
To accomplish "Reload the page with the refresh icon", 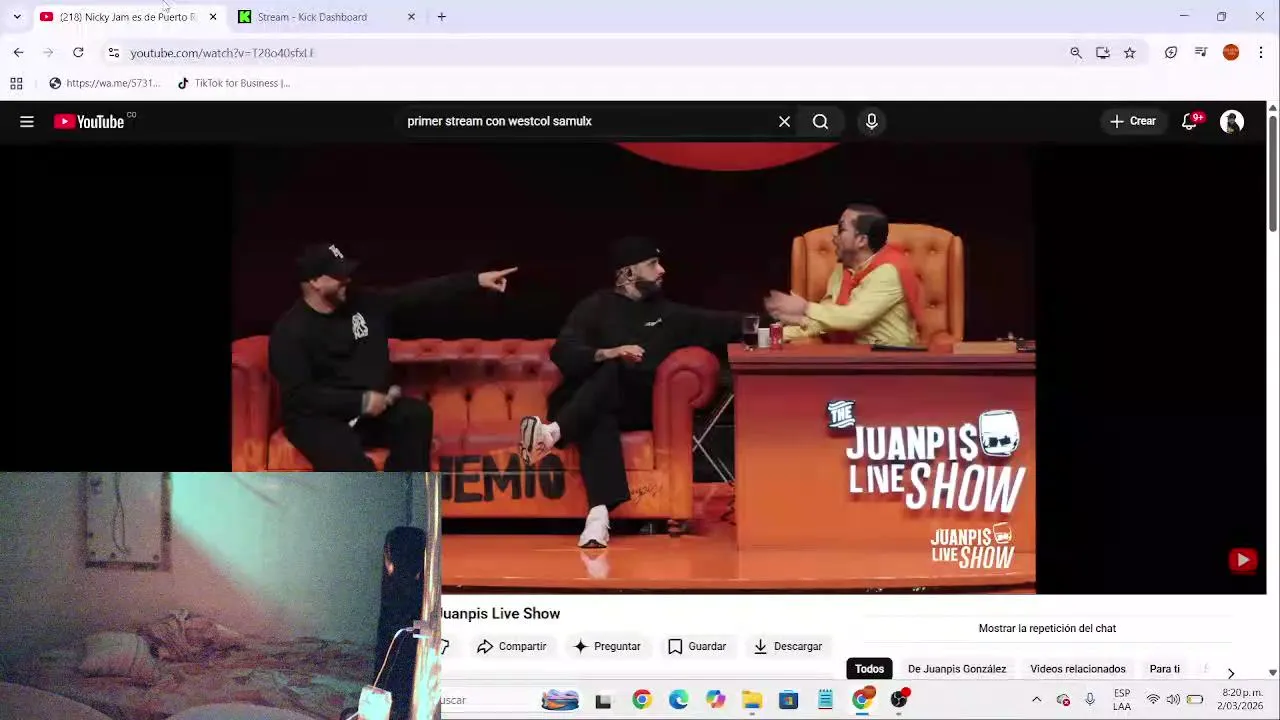I will tap(78, 52).
